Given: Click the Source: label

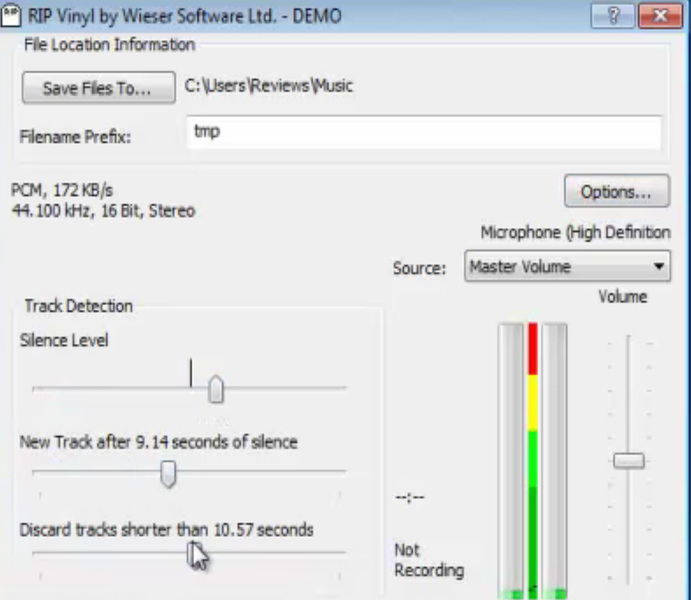Looking at the screenshot, I should click(420, 268).
